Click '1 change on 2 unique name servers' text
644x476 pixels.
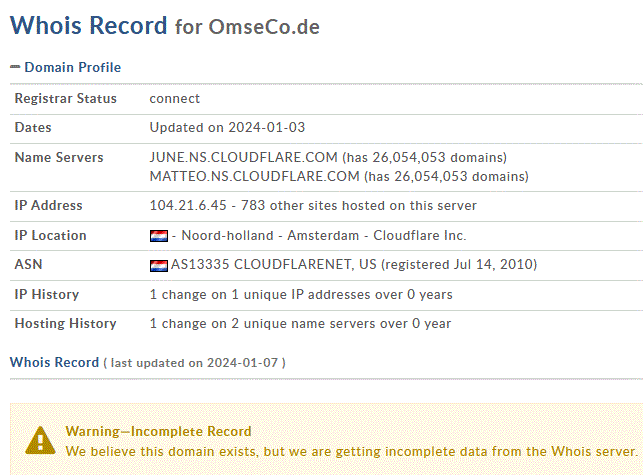tap(262, 324)
